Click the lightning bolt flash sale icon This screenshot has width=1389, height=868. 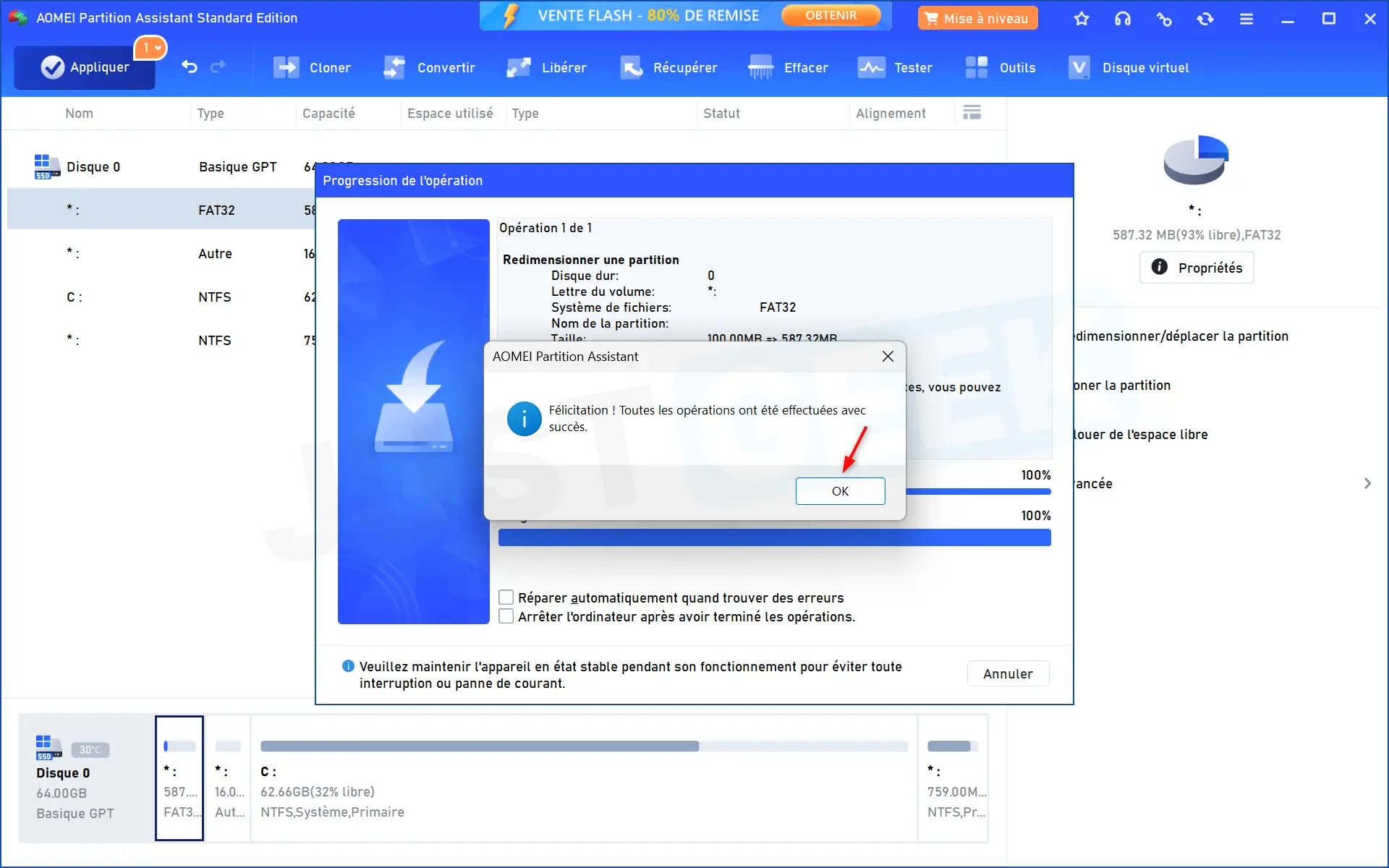(x=511, y=16)
